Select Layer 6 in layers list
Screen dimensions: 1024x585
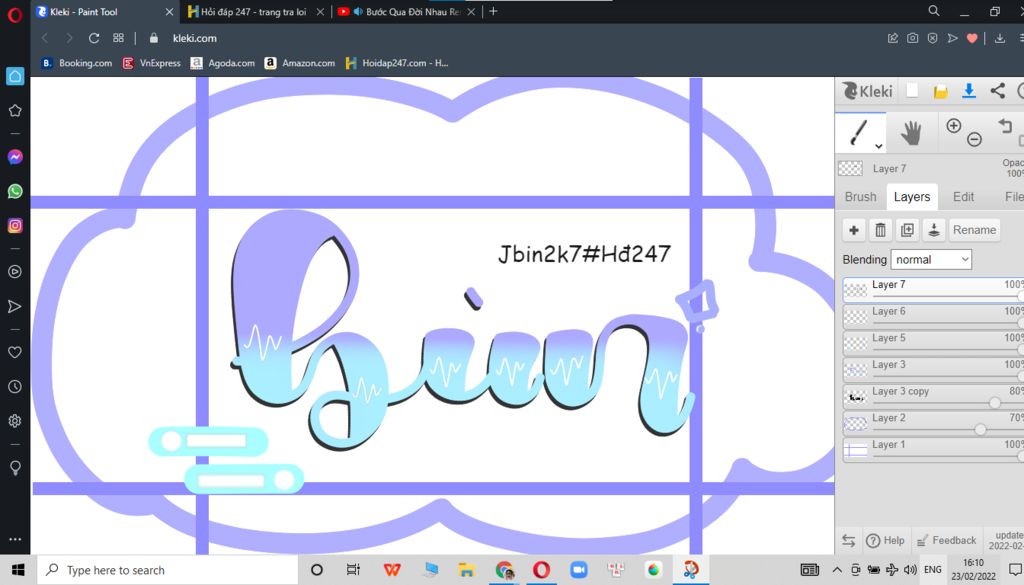(x=933, y=316)
